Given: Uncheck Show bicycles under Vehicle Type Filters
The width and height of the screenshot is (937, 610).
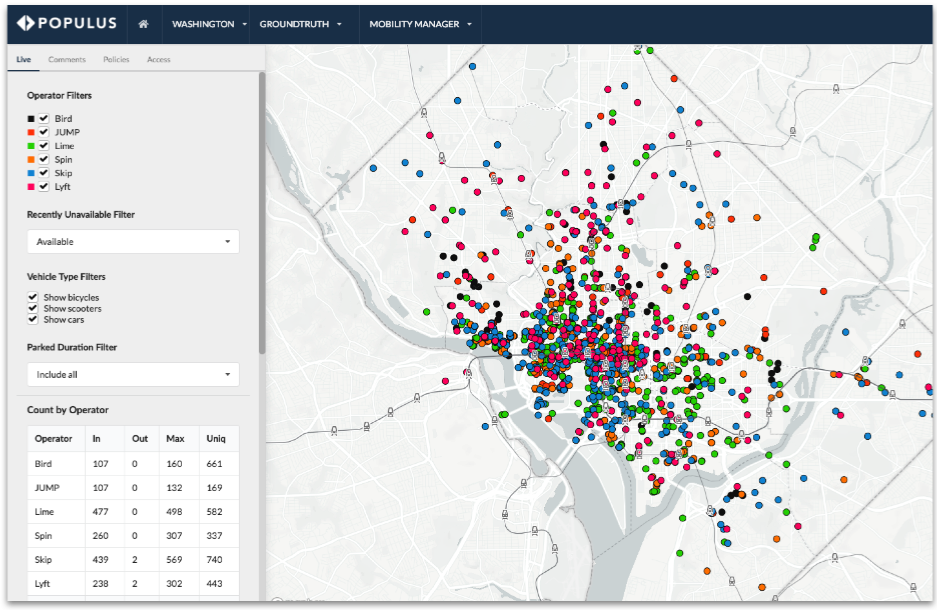Looking at the screenshot, I should click(34, 297).
